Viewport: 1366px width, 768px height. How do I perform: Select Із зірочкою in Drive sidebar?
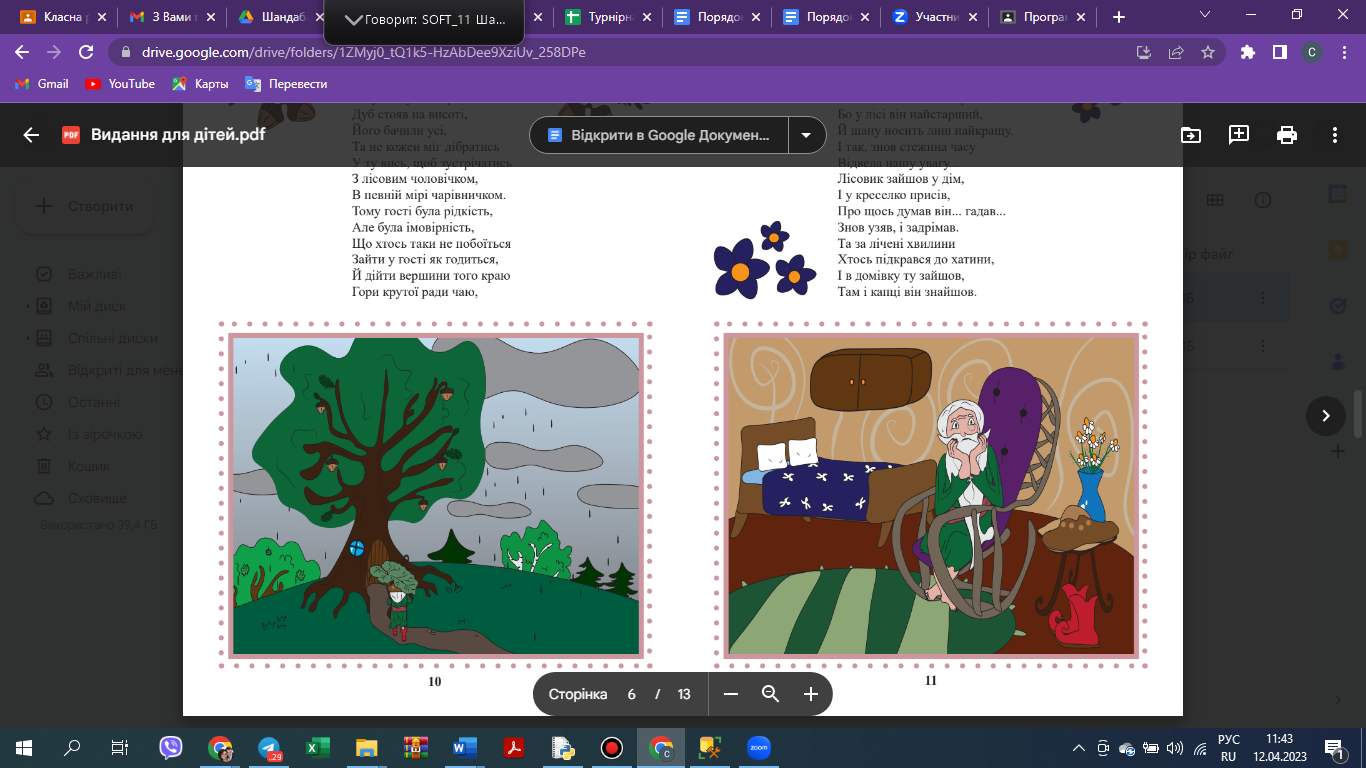105,434
